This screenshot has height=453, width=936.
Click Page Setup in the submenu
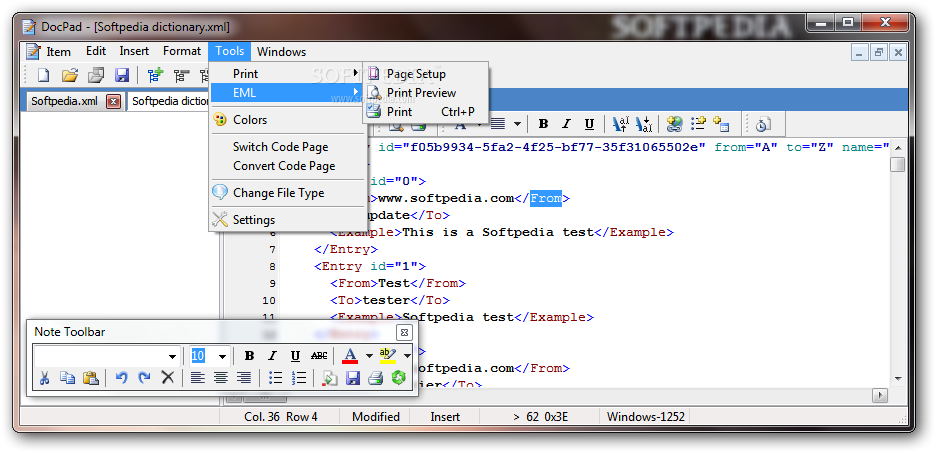[x=425, y=74]
